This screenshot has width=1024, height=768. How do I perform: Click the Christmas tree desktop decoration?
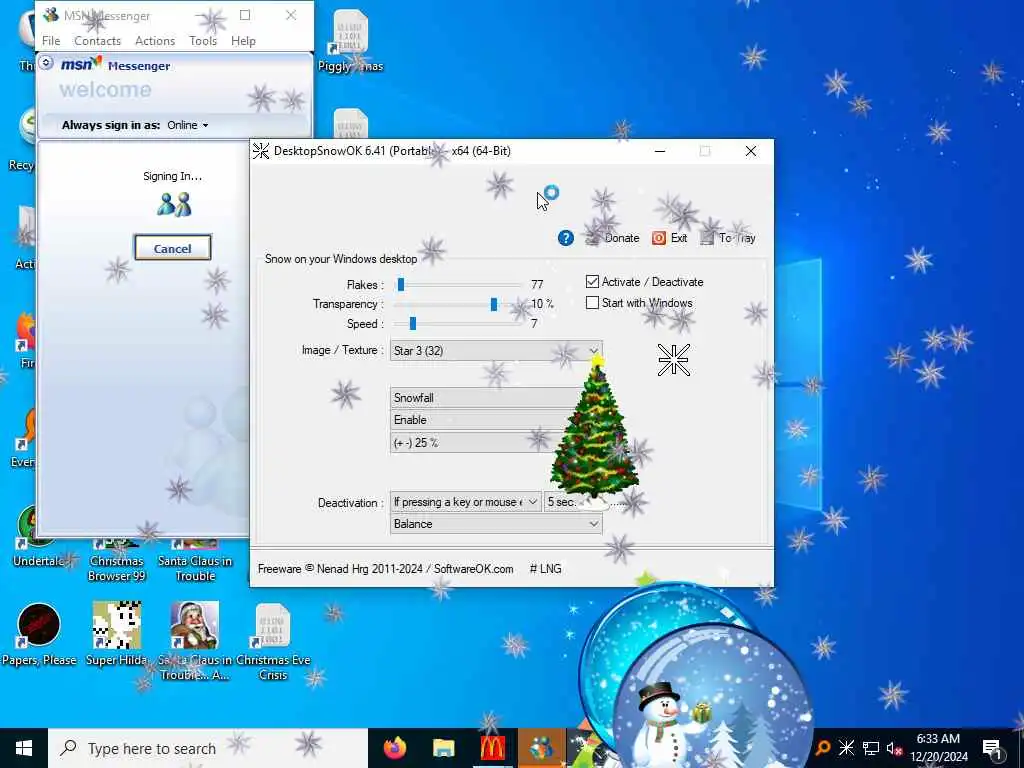coord(594,431)
